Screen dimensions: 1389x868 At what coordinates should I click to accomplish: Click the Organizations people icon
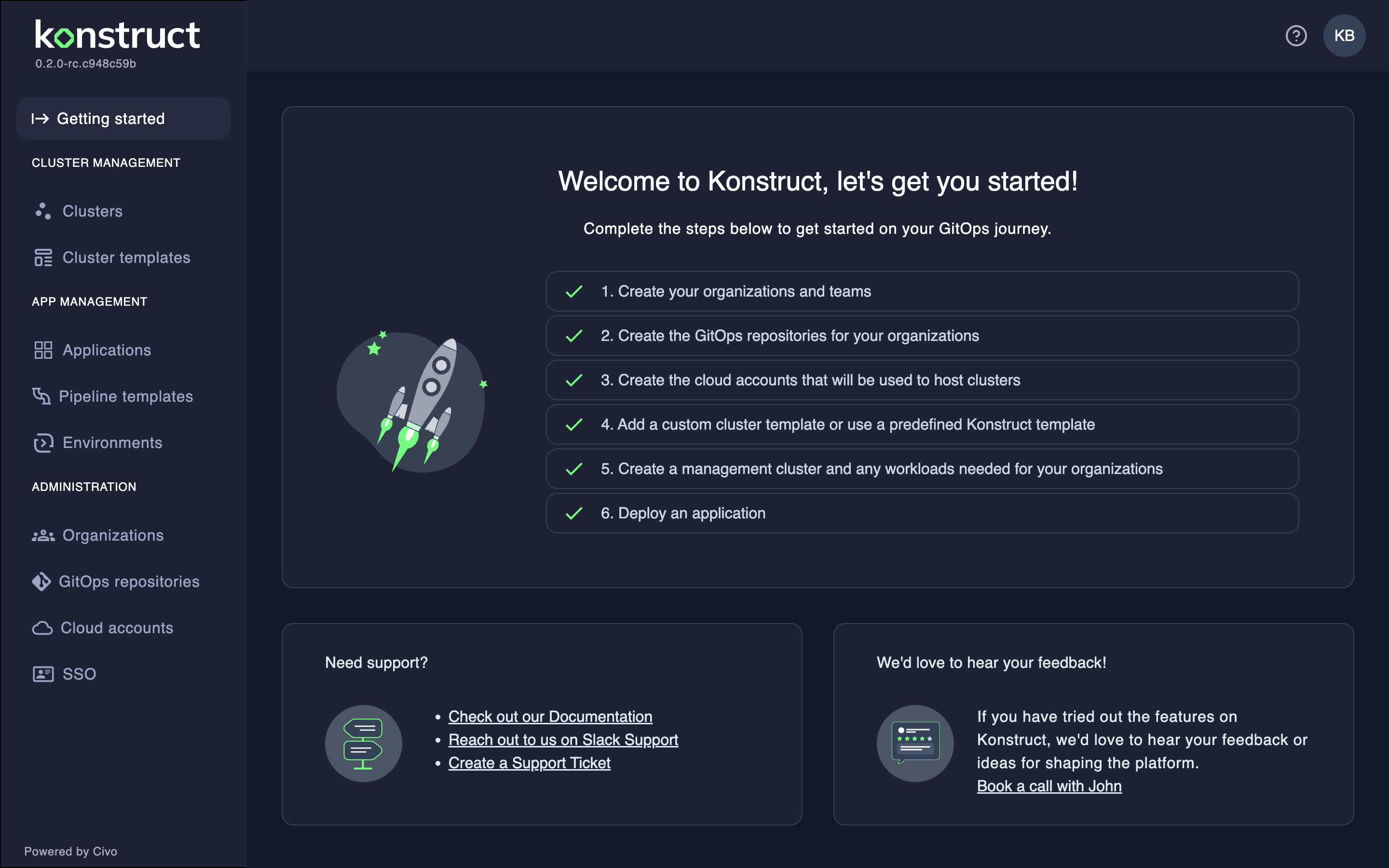pyautogui.click(x=42, y=535)
